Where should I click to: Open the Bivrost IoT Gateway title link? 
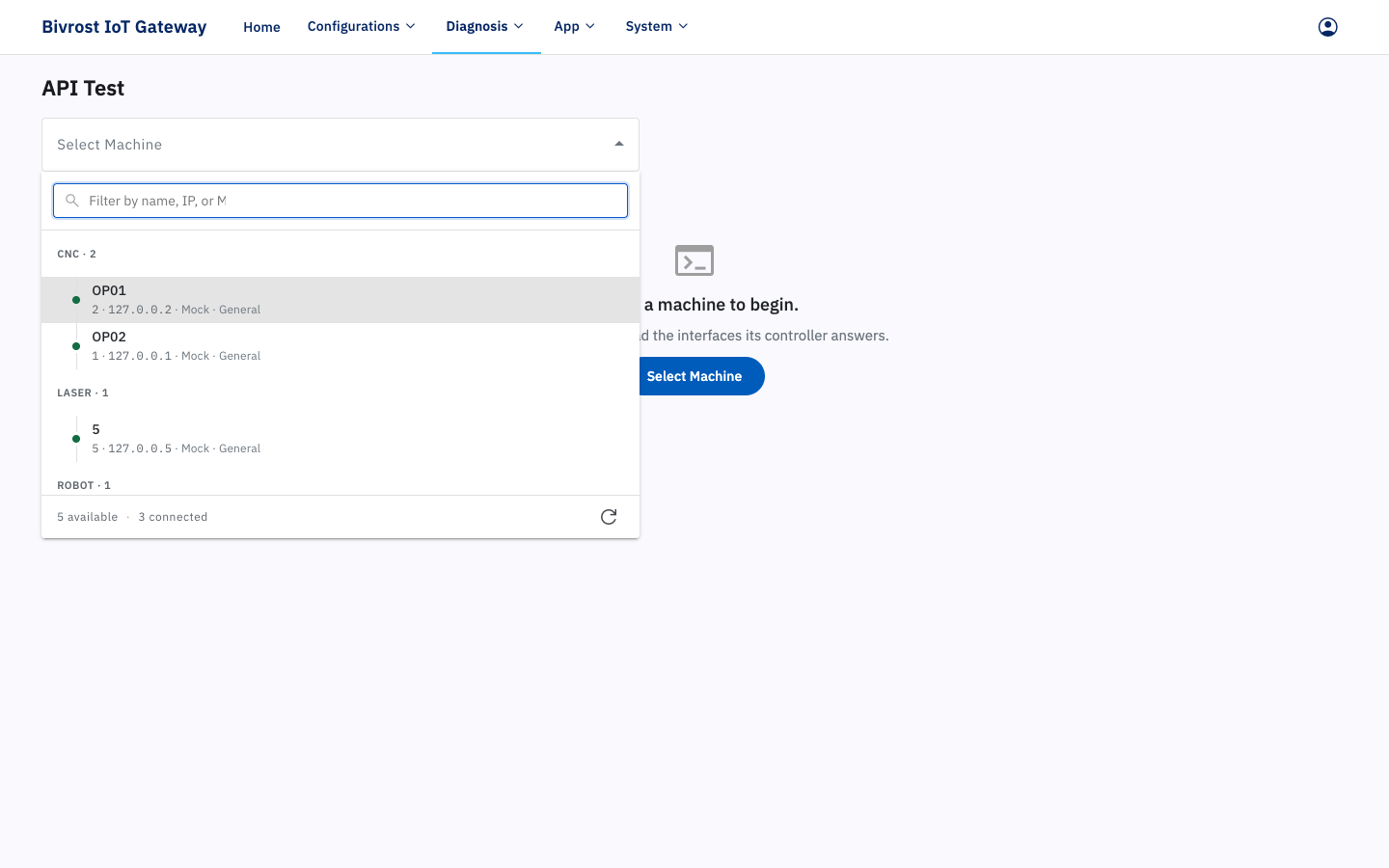coord(123,27)
